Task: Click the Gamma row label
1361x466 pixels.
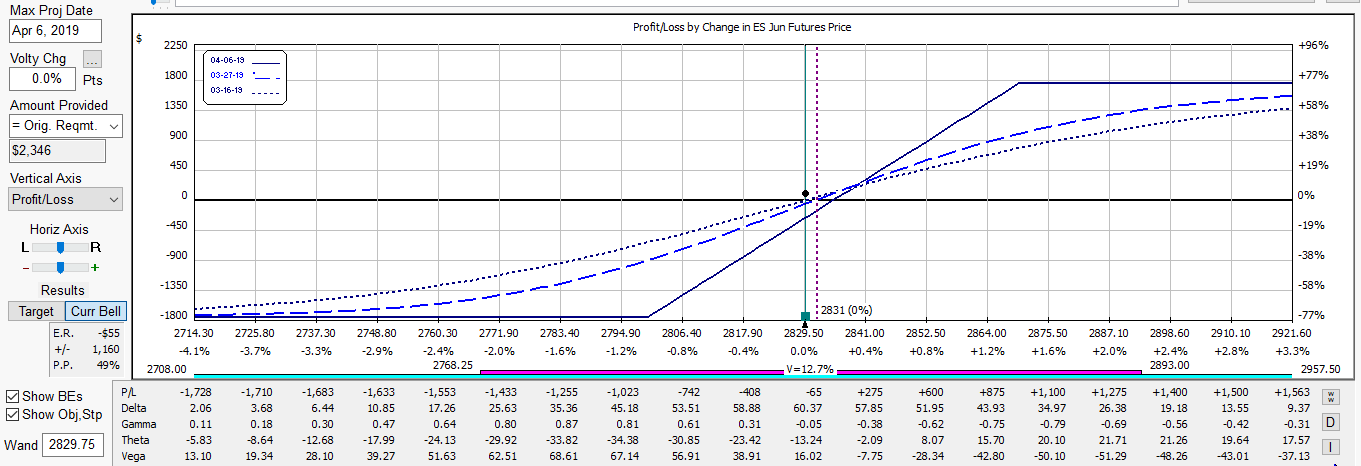Action: (x=139, y=424)
